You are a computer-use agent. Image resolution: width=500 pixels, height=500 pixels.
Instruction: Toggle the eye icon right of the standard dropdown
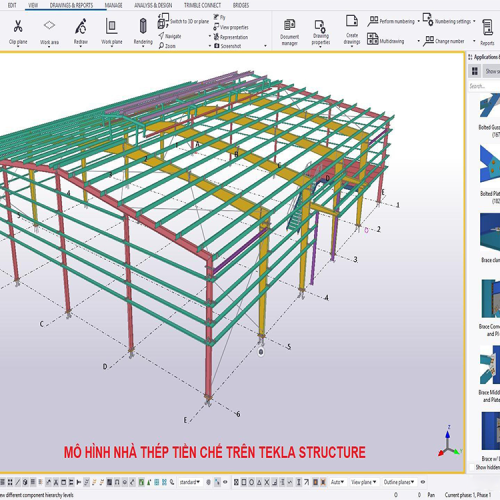(225, 482)
